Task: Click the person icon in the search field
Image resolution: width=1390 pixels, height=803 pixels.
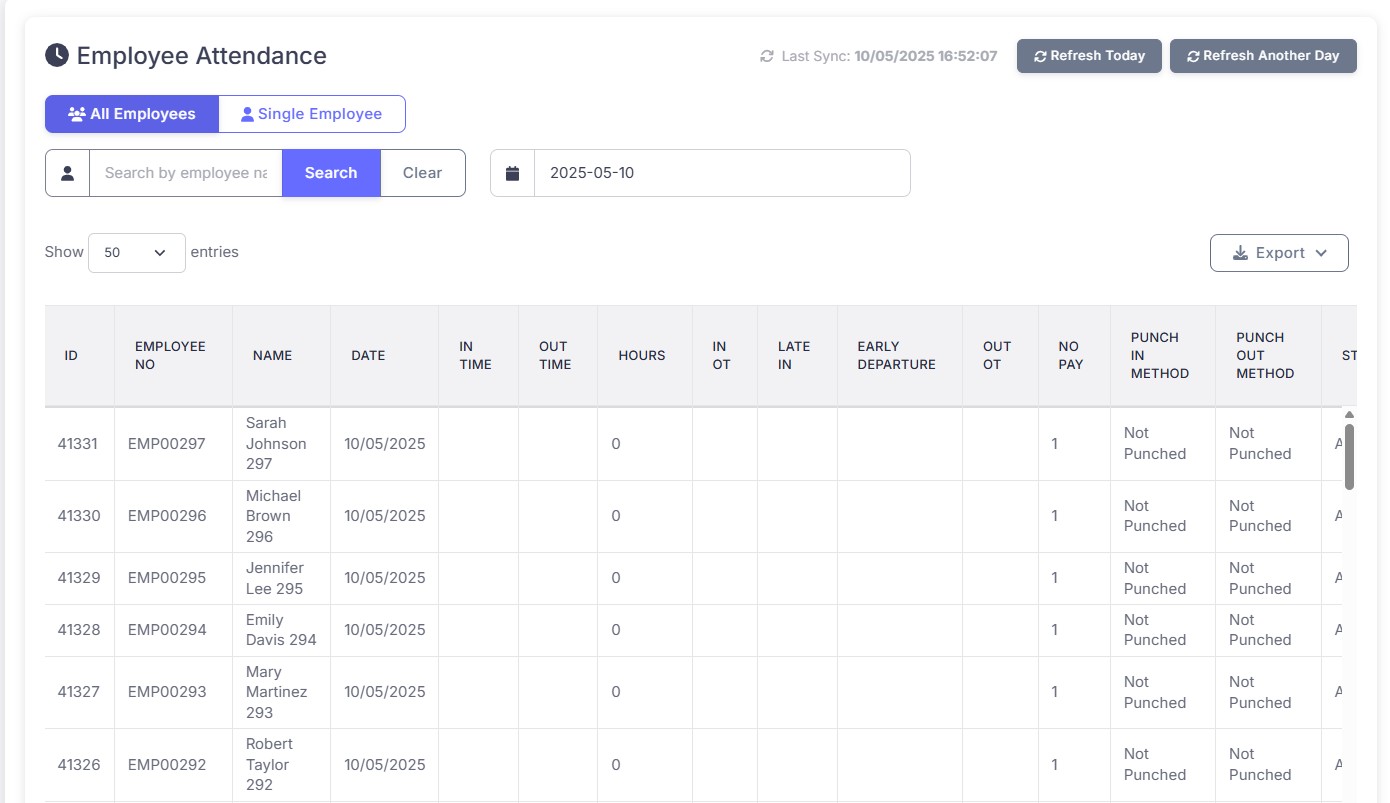Action: coord(66,172)
